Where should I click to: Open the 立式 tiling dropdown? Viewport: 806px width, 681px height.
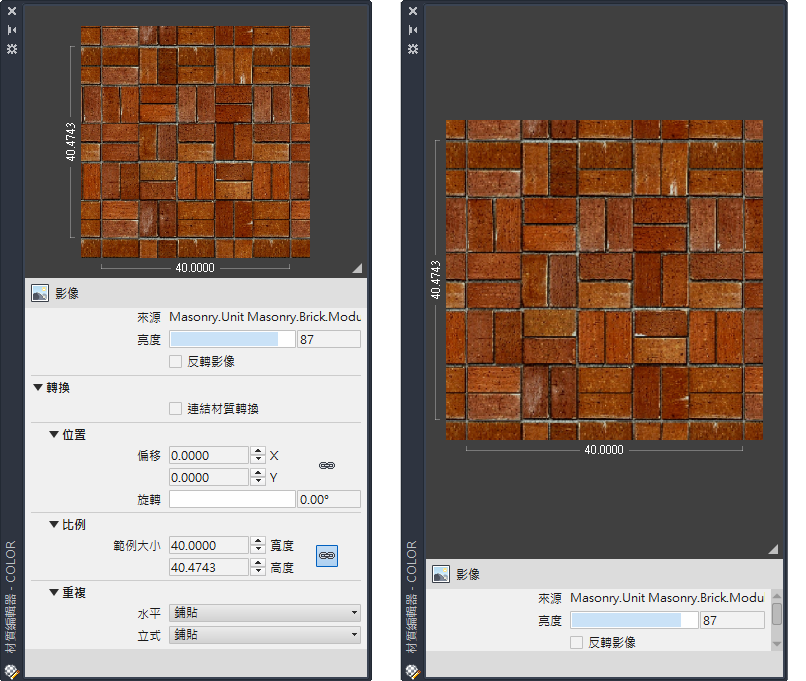[x=265, y=635]
